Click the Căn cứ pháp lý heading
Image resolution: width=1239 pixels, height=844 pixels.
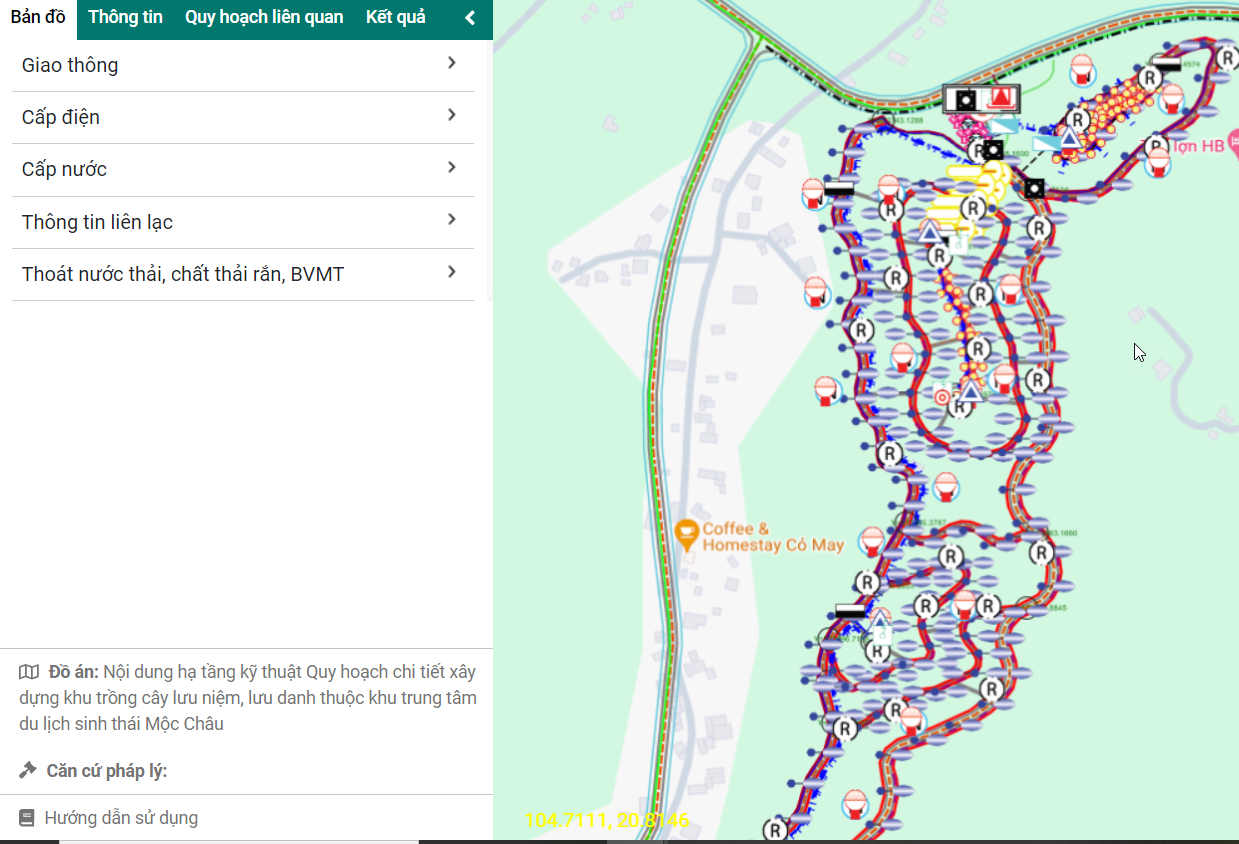pos(106,771)
